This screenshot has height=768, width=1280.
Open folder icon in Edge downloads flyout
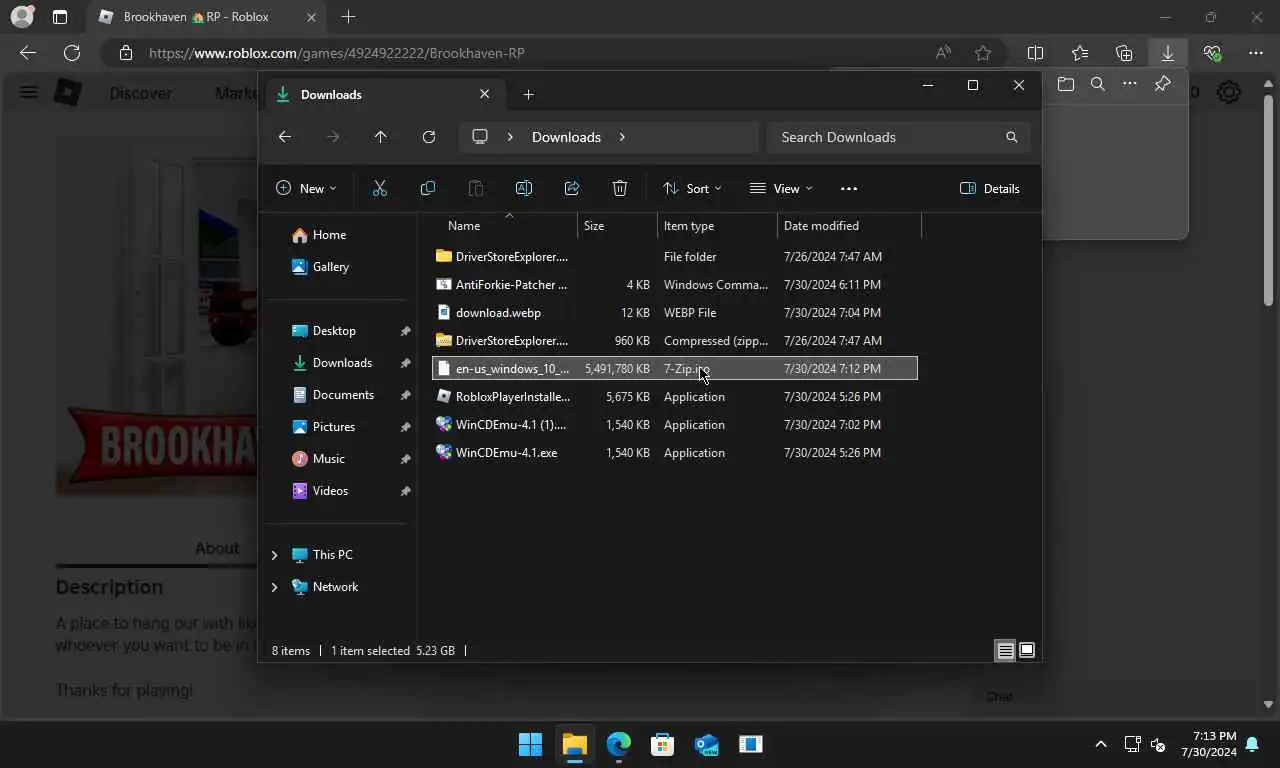click(x=1066, y=85)
